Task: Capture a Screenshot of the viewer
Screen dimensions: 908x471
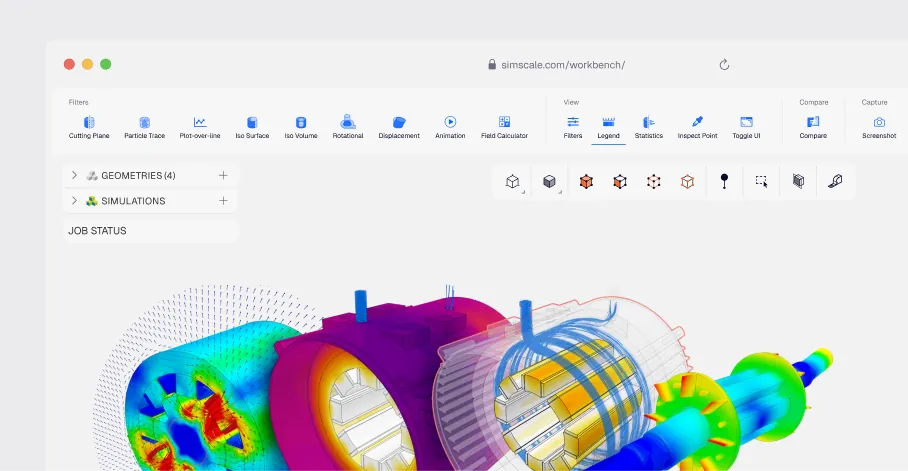Action: (879, 127)
